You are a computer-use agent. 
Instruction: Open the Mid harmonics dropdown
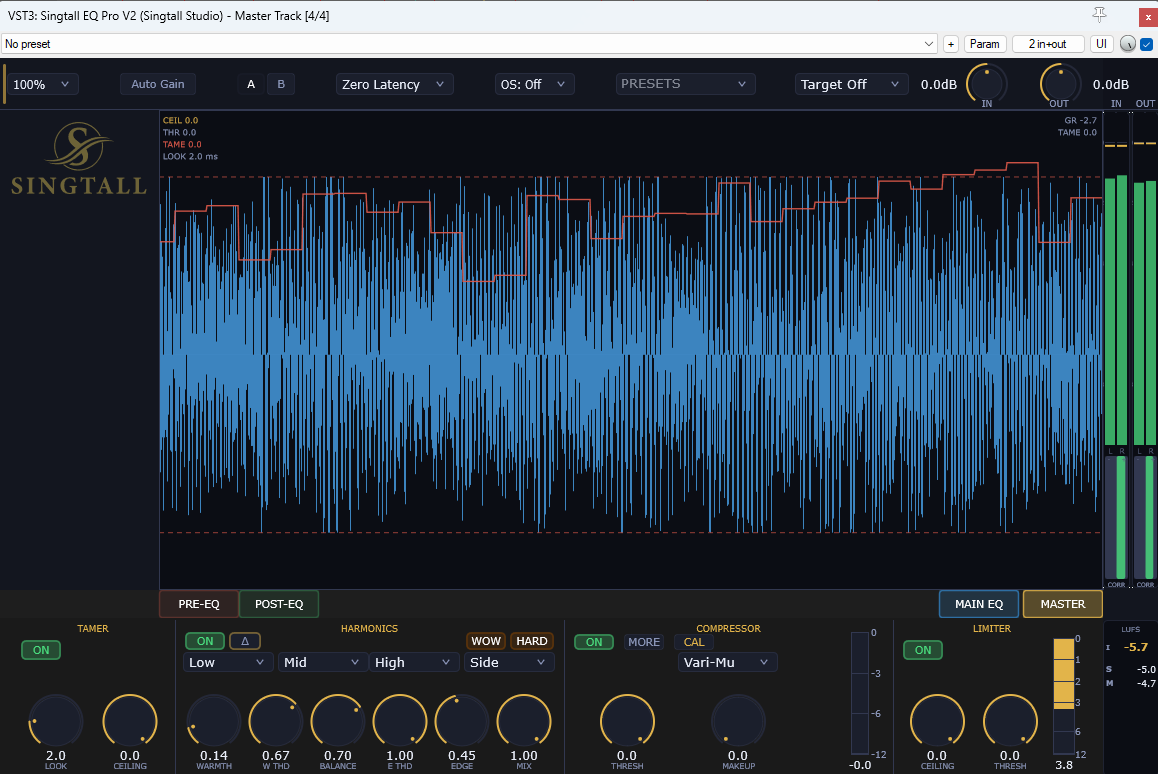[x=322, y=662]
